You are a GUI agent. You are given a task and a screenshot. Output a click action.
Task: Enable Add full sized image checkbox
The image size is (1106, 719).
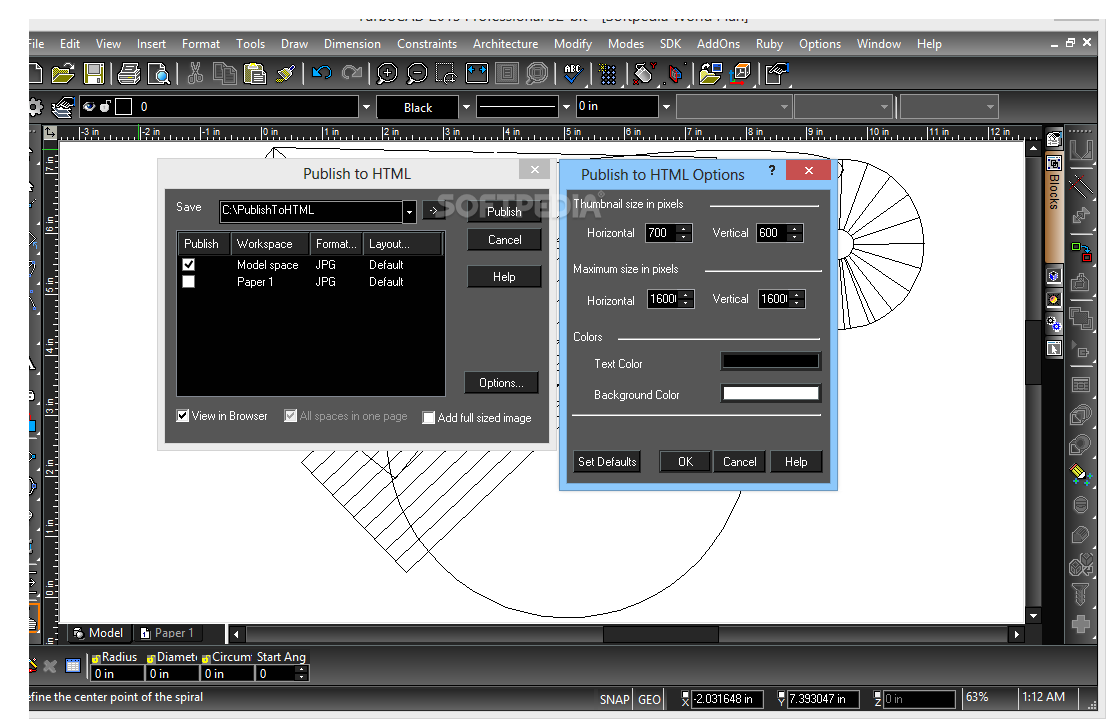pyautogui.click(x=428, y=418)
